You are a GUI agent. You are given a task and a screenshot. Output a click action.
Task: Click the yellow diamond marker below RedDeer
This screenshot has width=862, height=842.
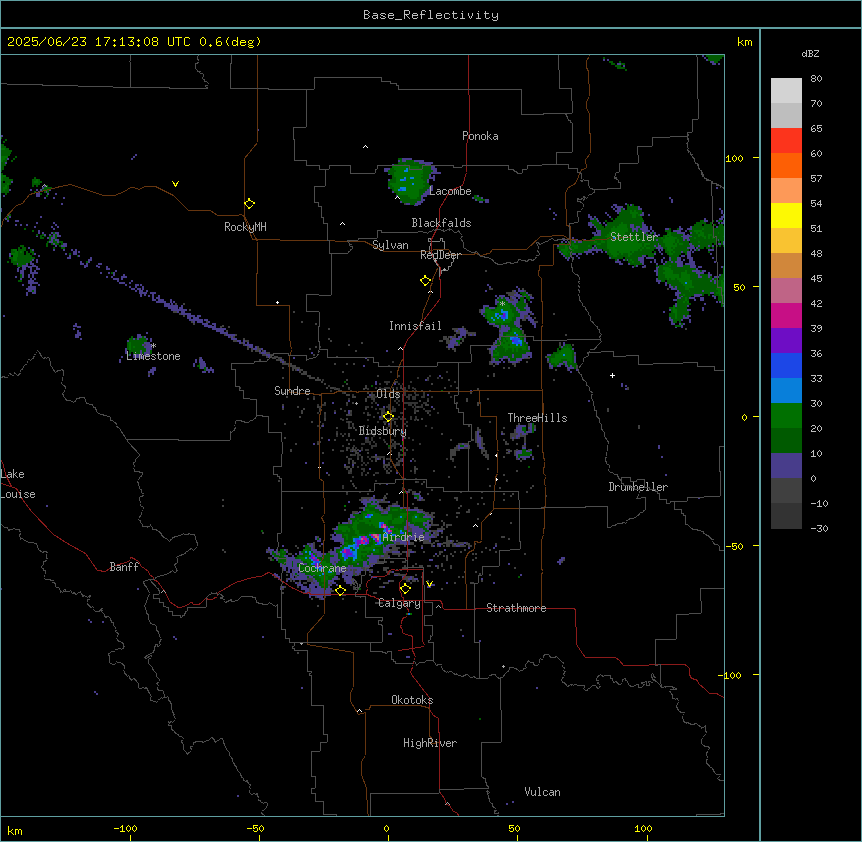tap(426, 281)
